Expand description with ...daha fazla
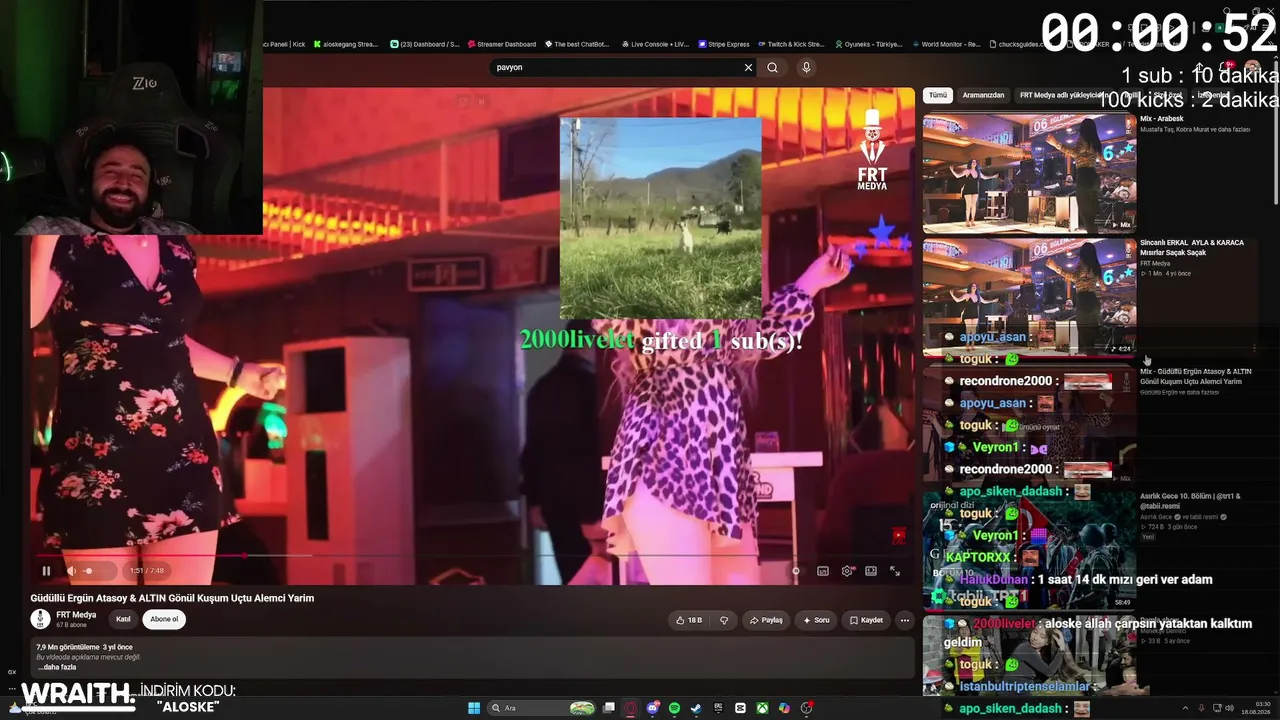 click(x=57, y=667)
